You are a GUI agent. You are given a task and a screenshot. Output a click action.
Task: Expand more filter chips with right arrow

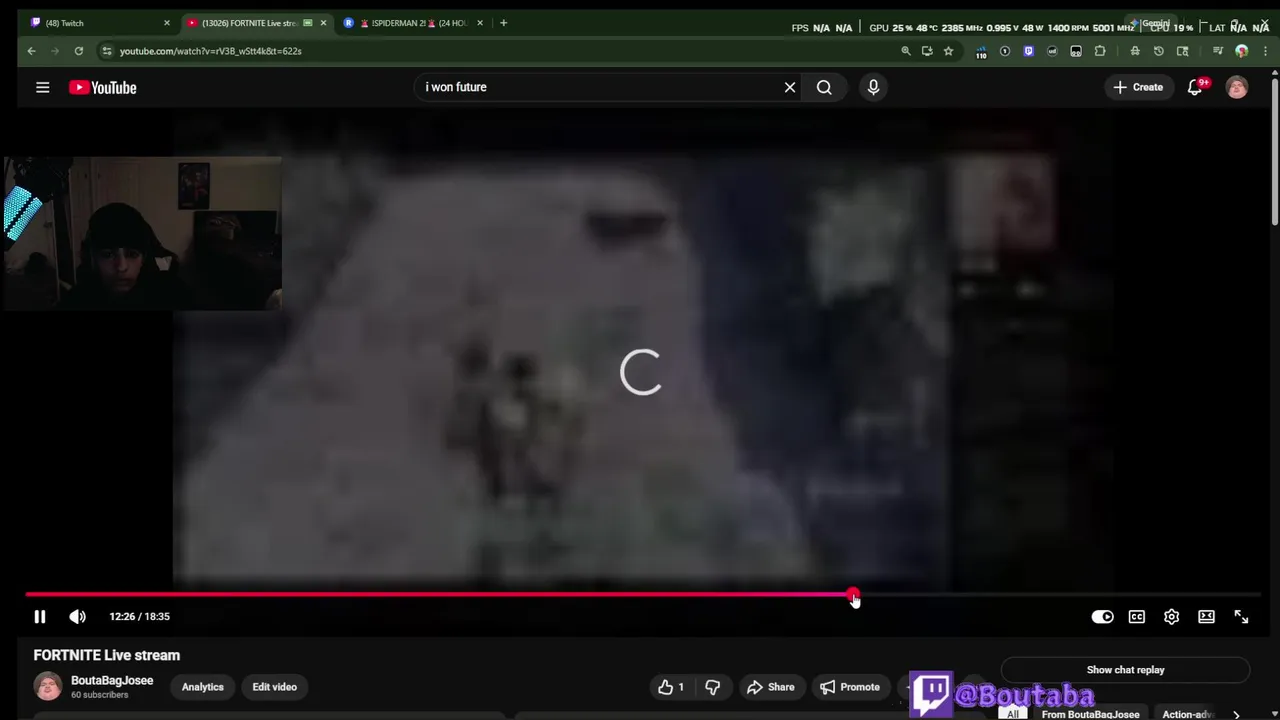point(1236,714)
